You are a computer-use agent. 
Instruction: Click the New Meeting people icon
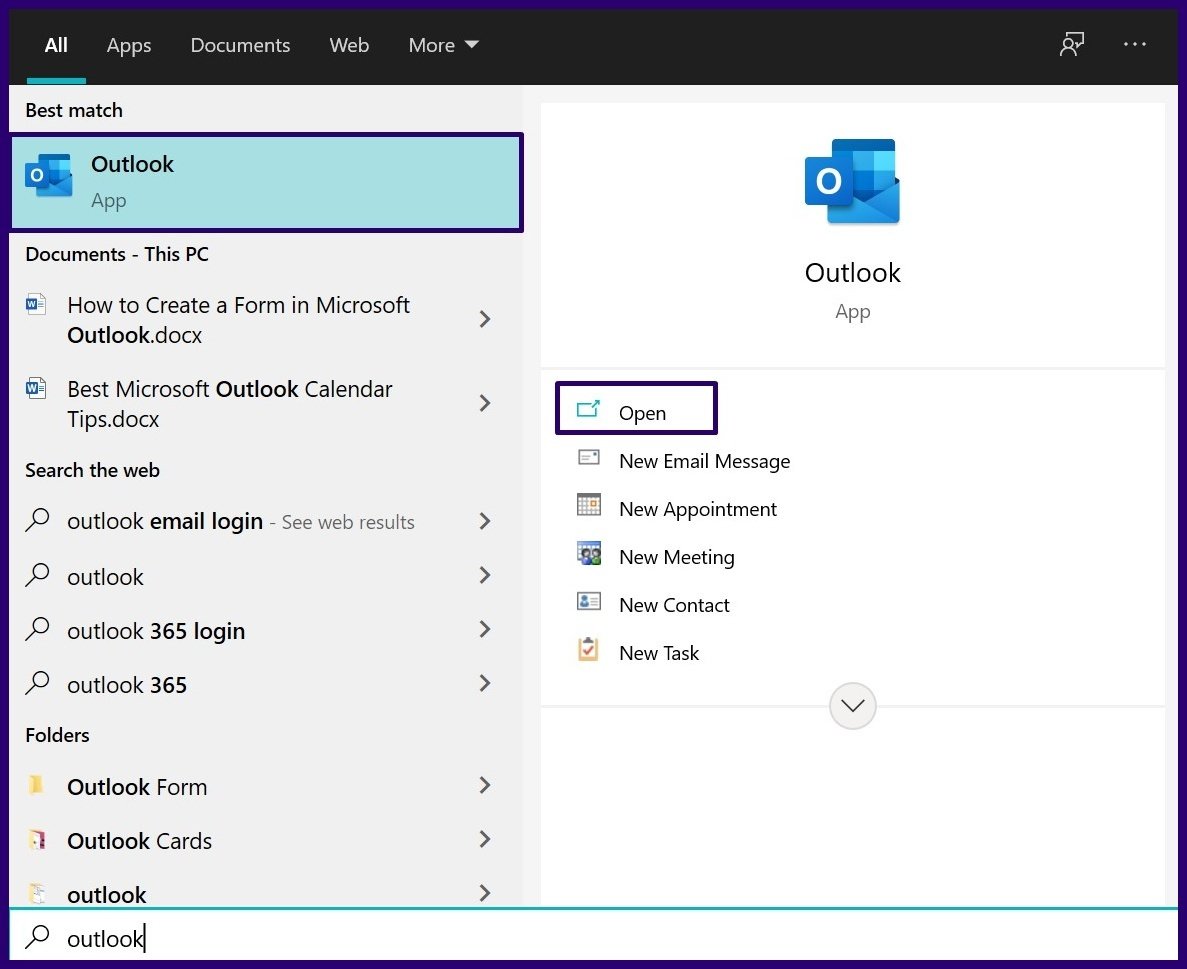tap(589, 554)
